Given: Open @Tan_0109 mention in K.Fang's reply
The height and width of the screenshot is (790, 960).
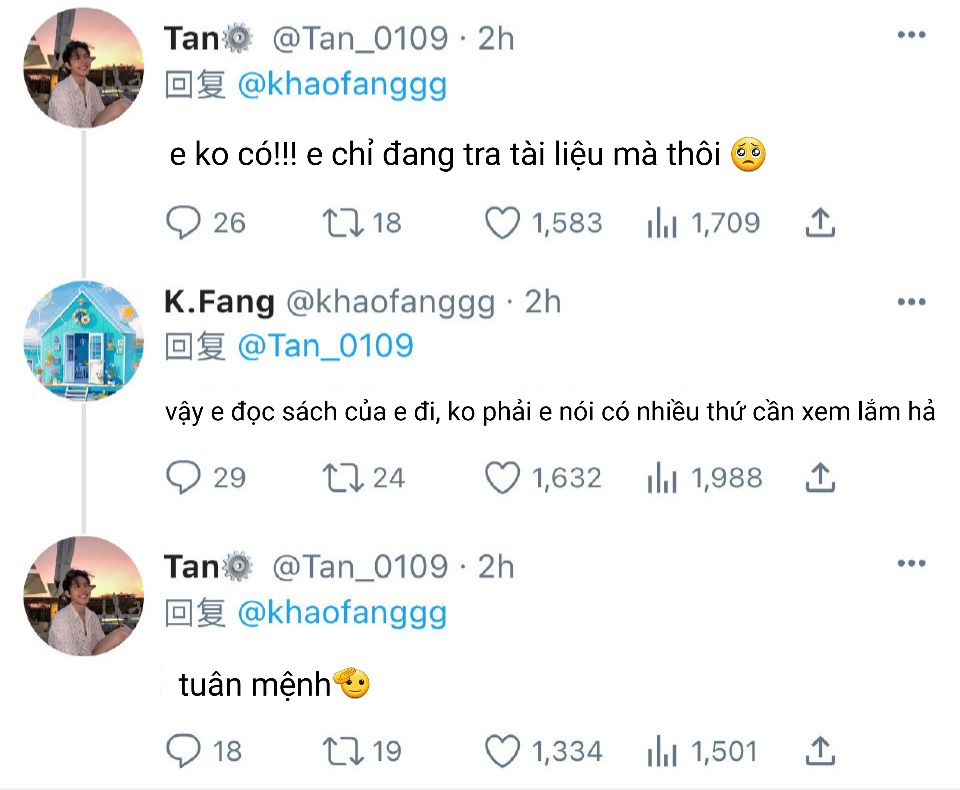Looking at the screenshot, I should tap(325, 346).
